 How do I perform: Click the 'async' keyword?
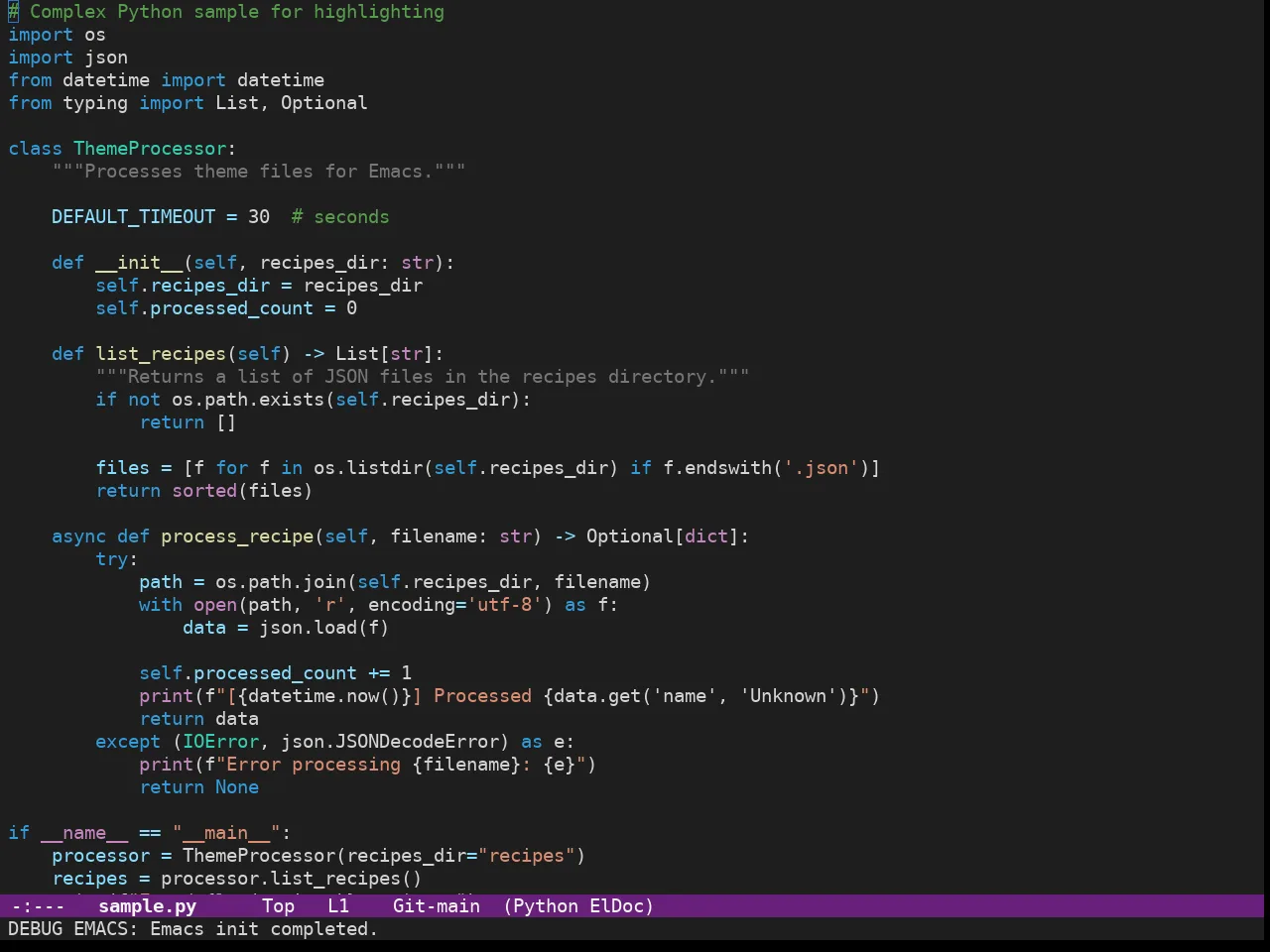point(78,536)
